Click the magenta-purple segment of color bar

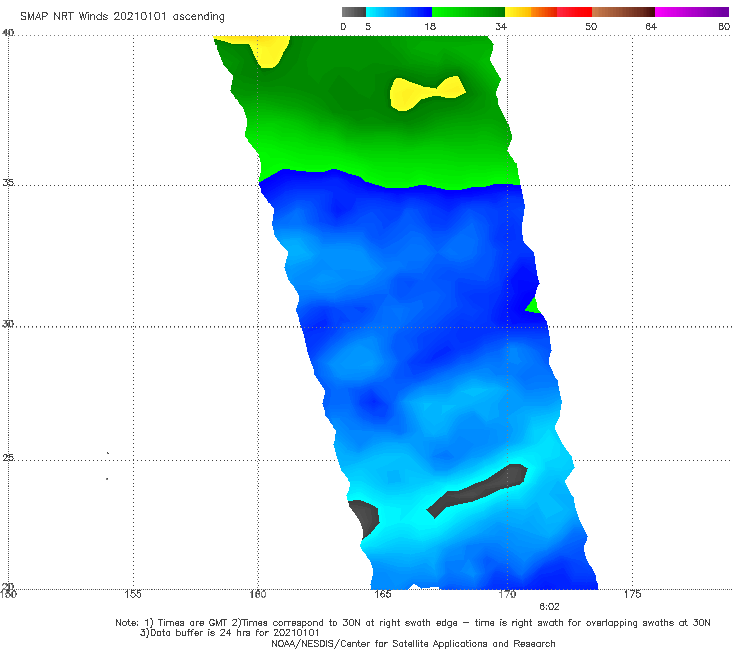coord(692,12)
